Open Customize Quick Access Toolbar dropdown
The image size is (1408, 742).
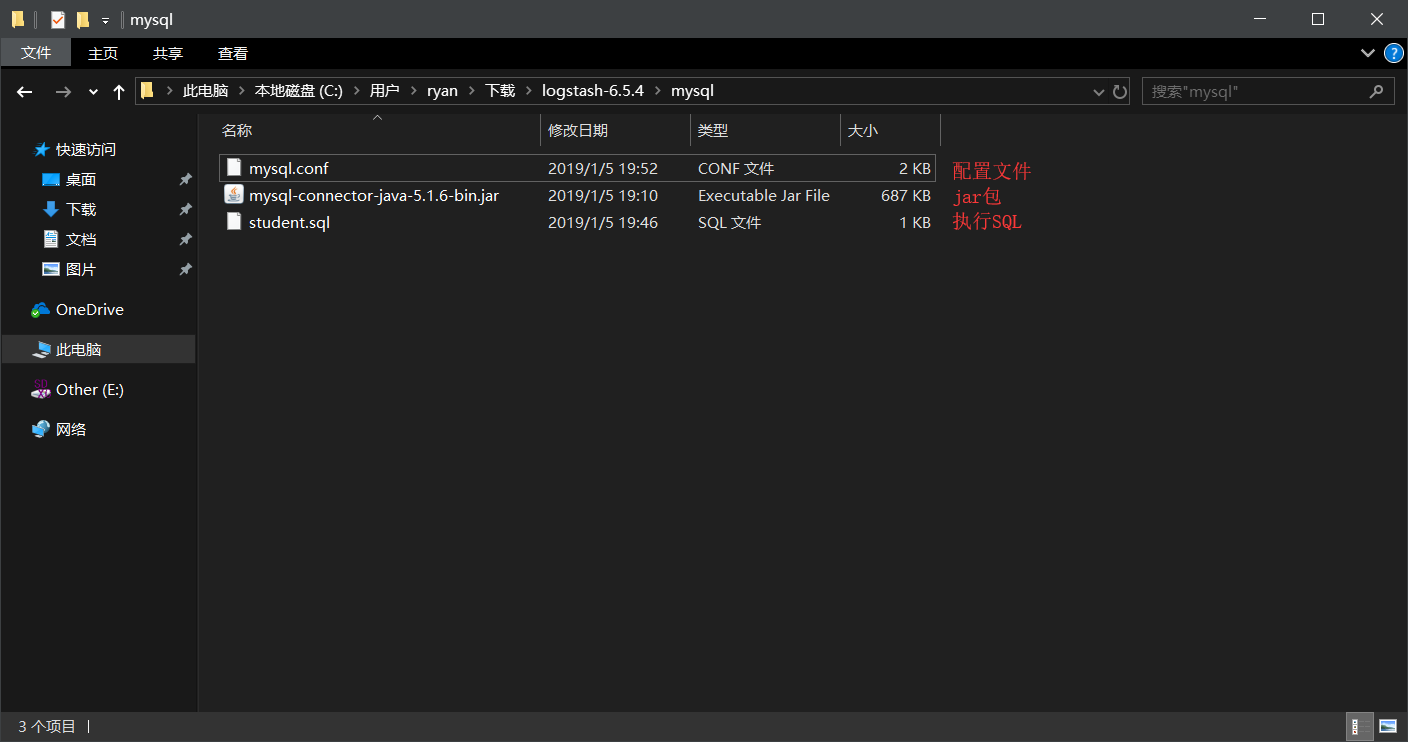pos(105,20)
